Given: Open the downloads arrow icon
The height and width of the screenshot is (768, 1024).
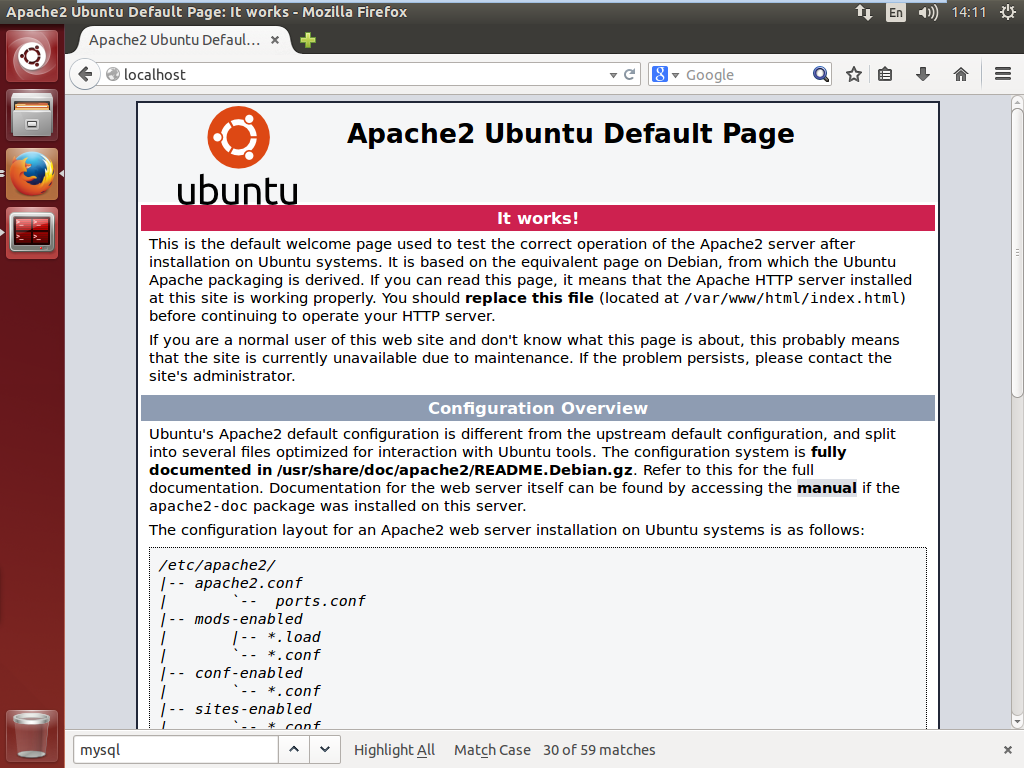Looking at the screenshot, I should pos(923,74).
